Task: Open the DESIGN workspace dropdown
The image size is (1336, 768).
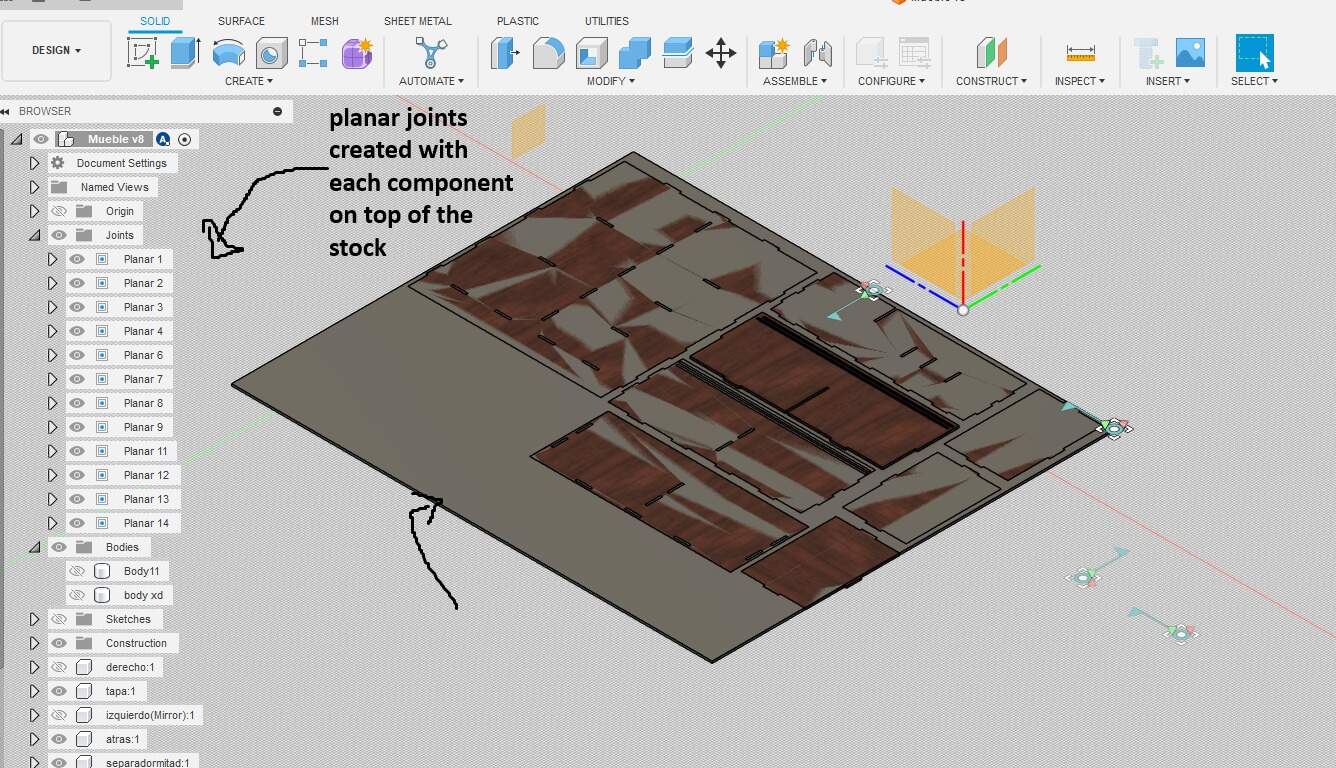Action: point(56,50)
